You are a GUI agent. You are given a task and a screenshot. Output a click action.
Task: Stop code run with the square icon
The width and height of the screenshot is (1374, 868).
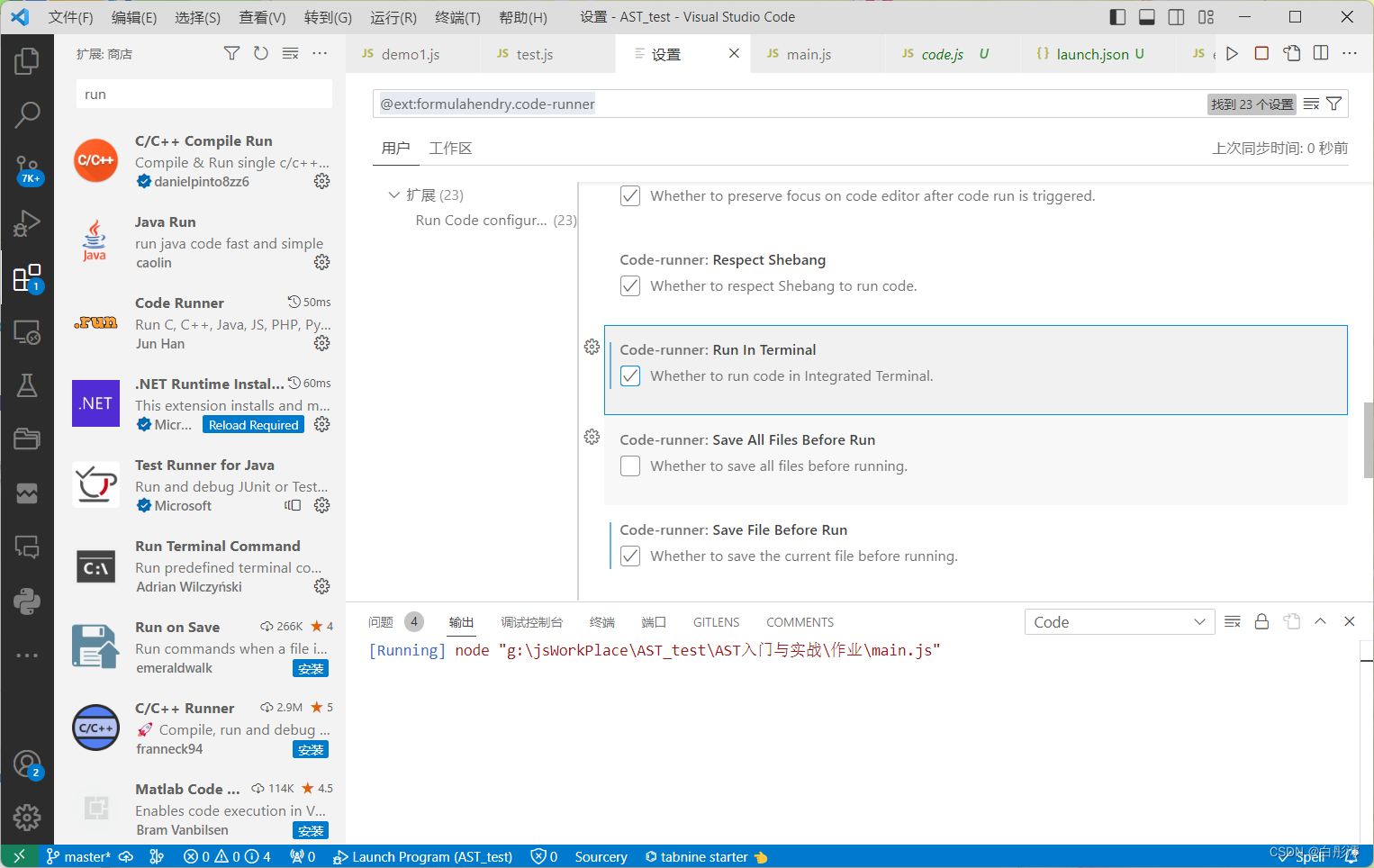click(1261, 54)
